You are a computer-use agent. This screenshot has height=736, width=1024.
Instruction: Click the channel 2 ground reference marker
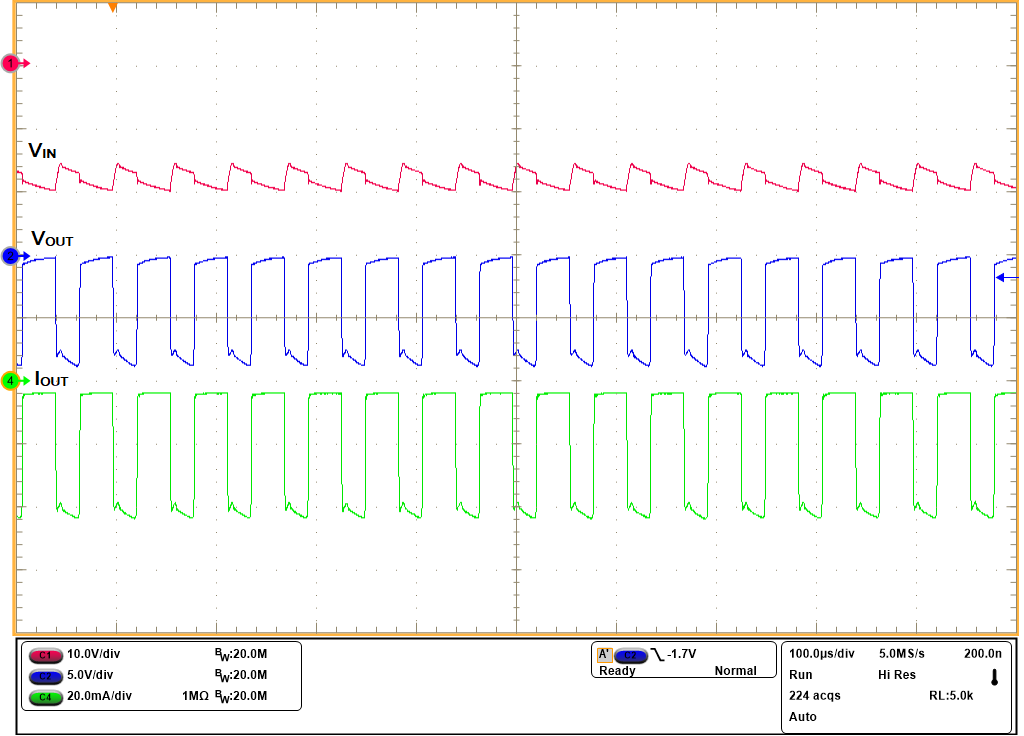coord(8,257)
